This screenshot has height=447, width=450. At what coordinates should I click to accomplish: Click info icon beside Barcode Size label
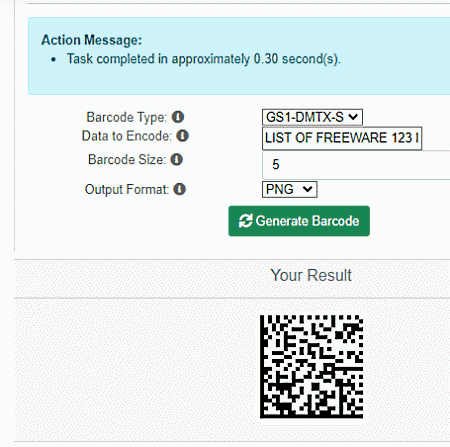click(x=177, y=159)
